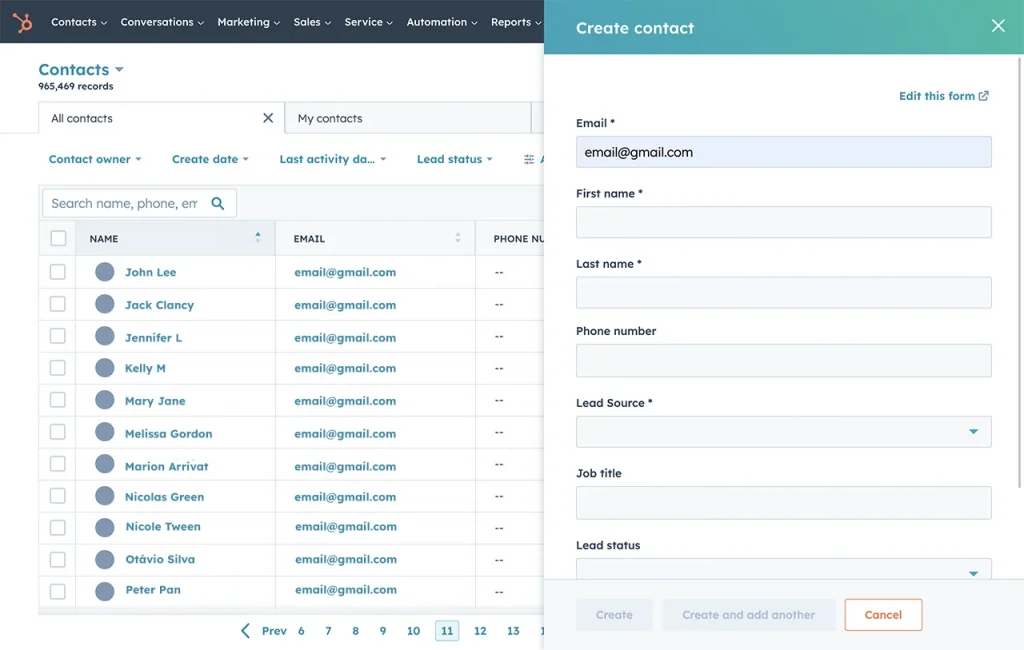Click the Cancel button
The image size is (1024, 650).
tap(883, 615)
